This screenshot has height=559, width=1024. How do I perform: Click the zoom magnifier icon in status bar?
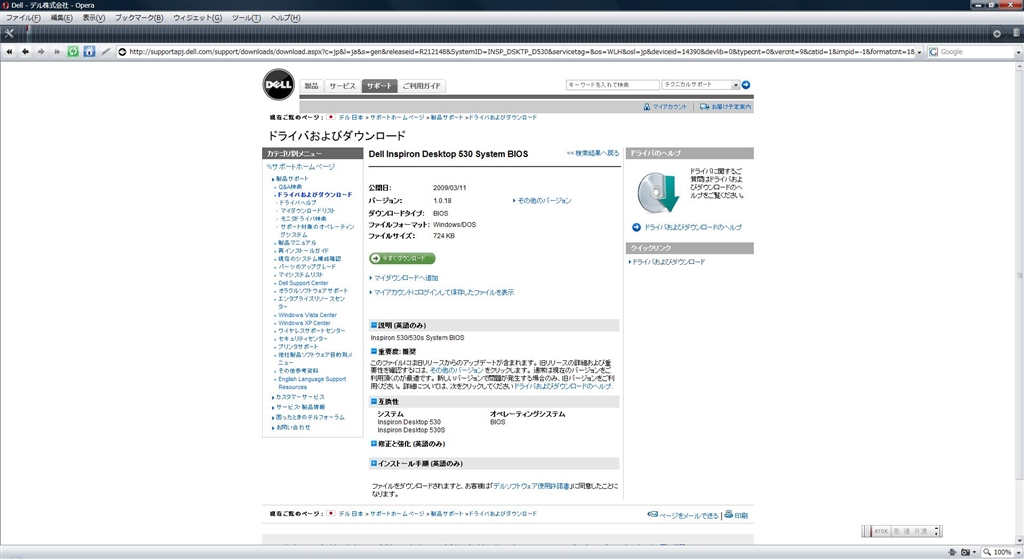pos(987,552)
